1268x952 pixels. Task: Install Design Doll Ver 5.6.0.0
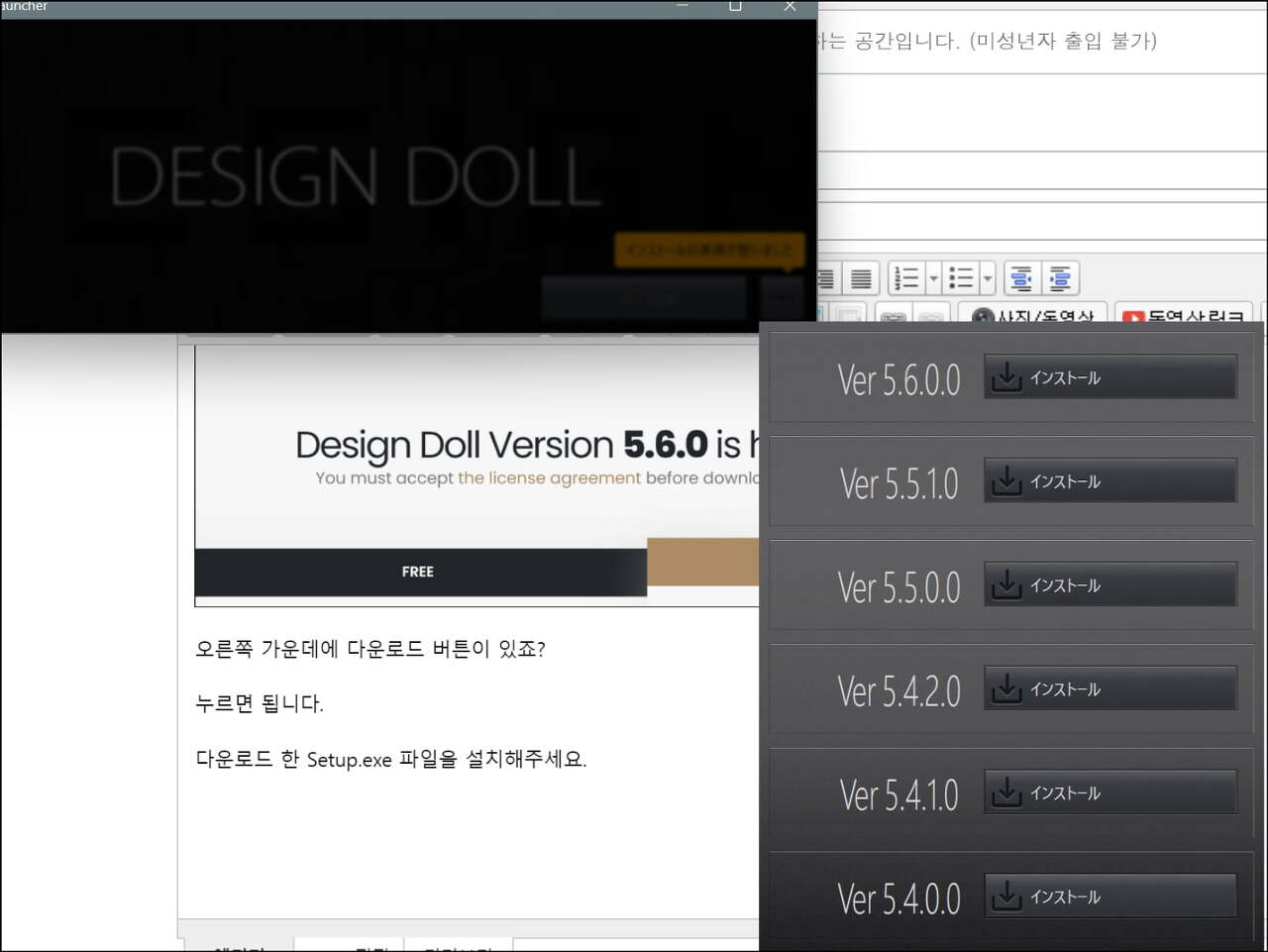coord(1110,377)
